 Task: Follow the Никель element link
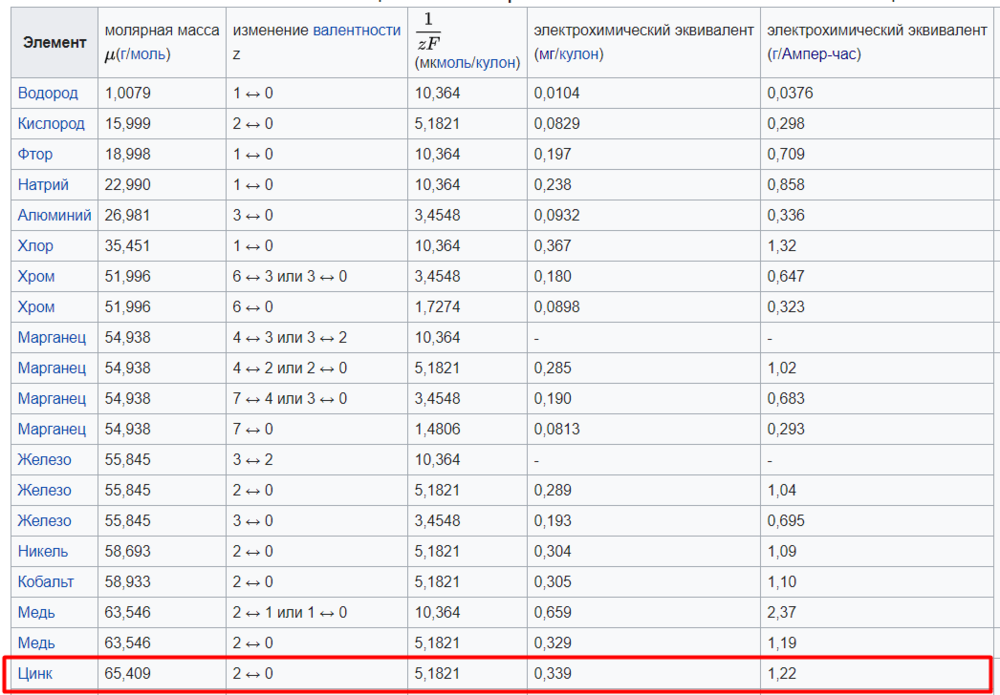pos(43,551)
